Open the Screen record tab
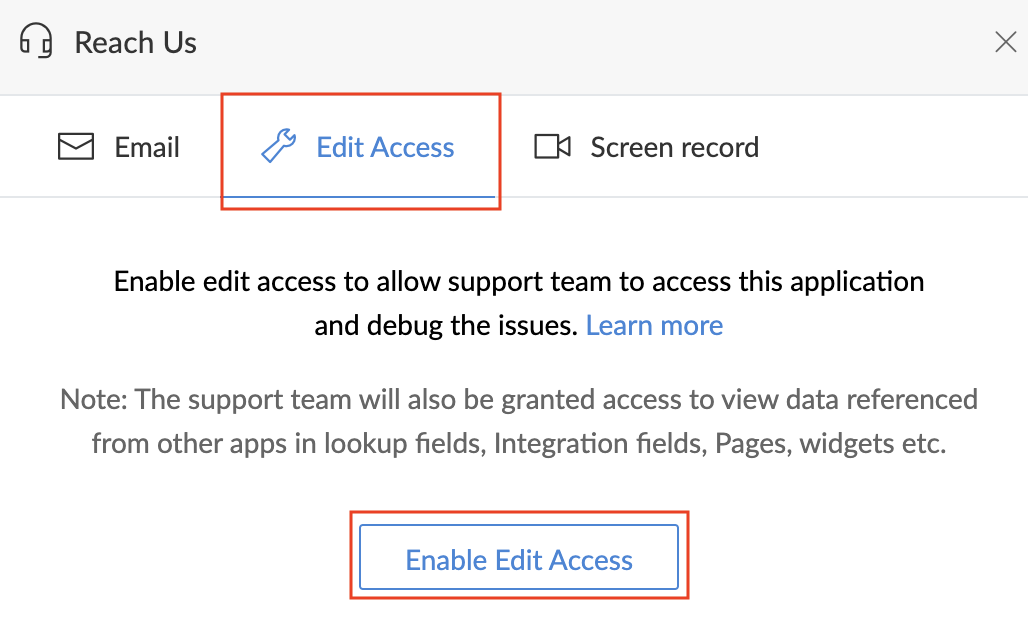 click(x=674, y=148)
